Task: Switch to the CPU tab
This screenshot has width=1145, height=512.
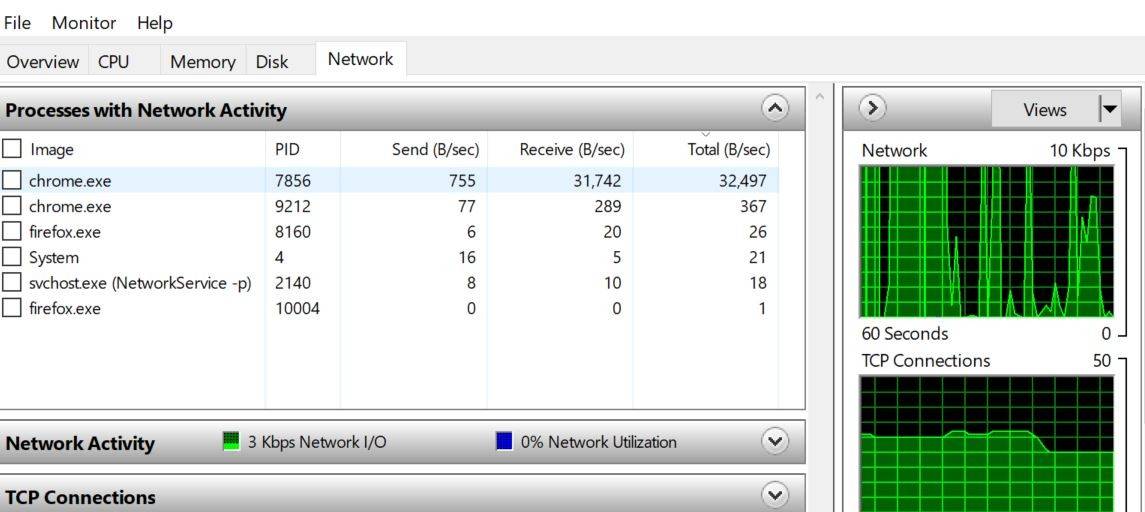Action: coord(114,61)
